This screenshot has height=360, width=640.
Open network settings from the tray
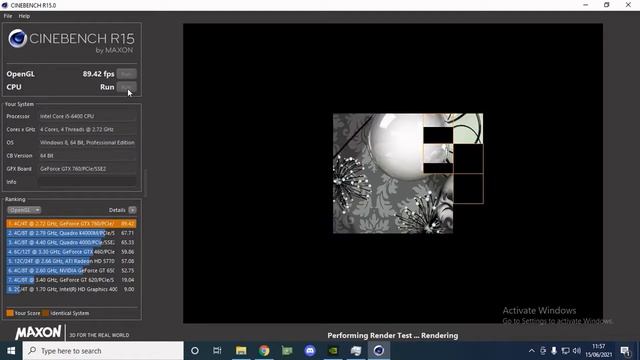click(x=565, y=351)
